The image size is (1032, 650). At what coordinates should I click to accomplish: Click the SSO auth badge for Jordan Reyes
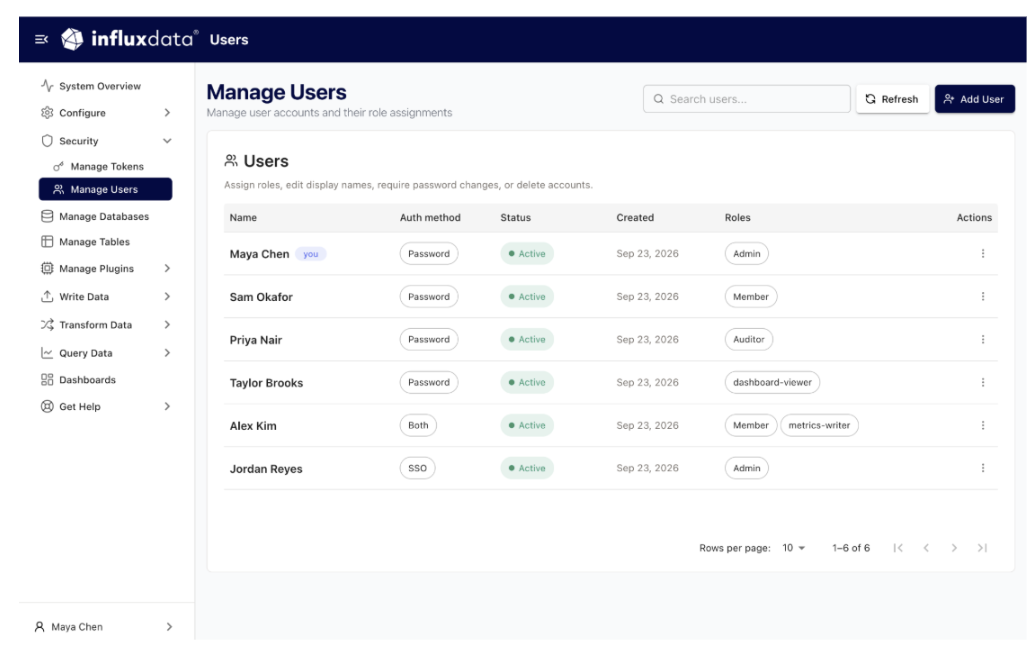click(x=417, y=468)
